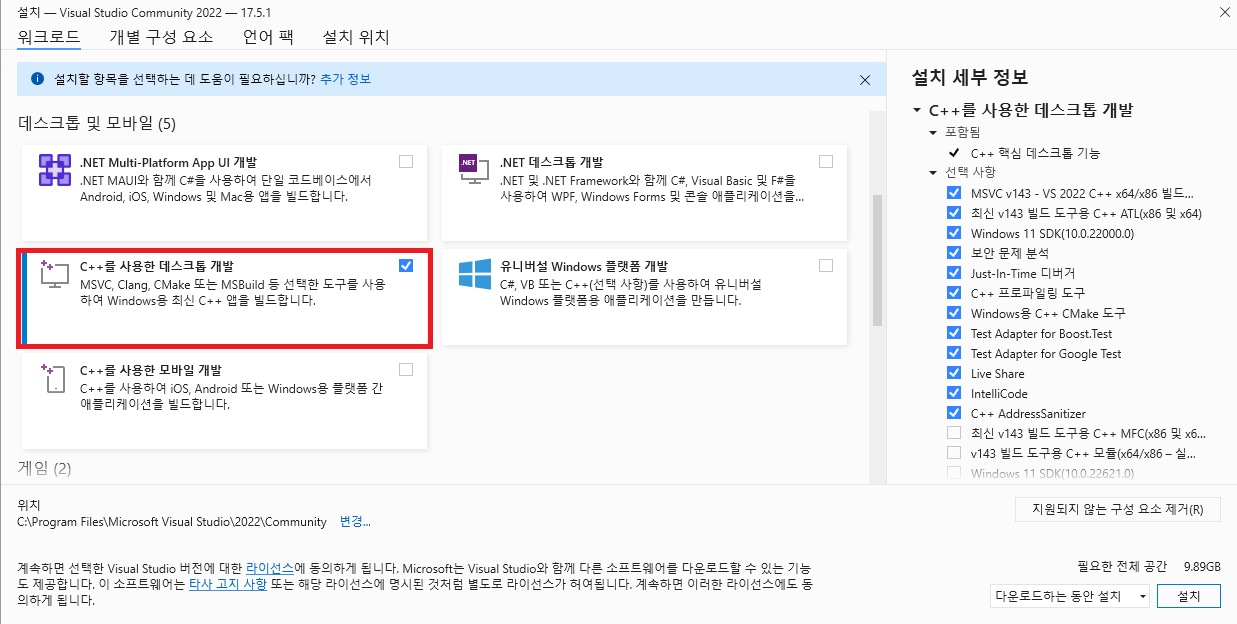Click the .NET Multi-Platform App UI workload icon
1237x624 pixels.
pos(54,170)
